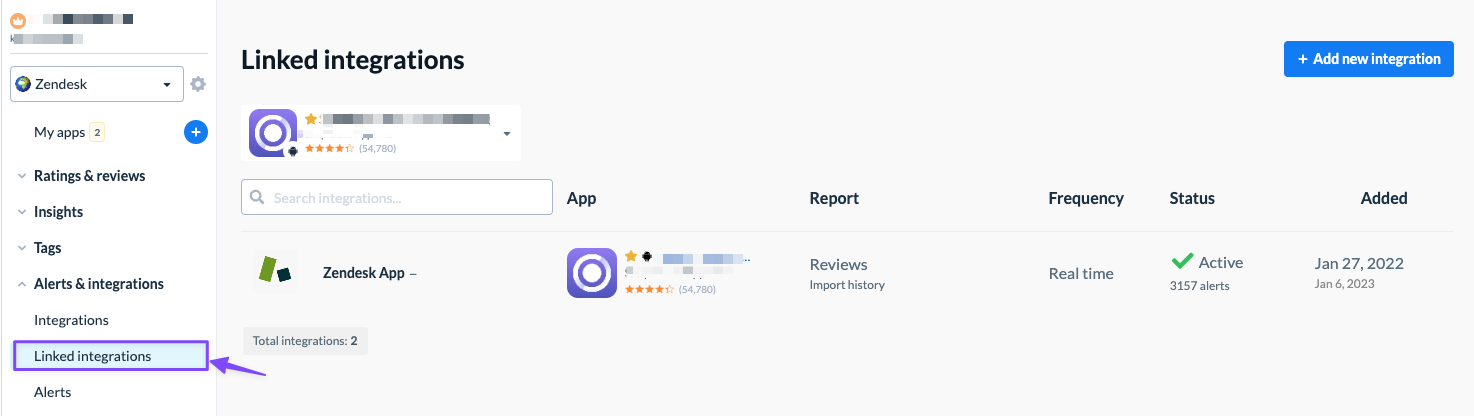The width and height of the screenshot is (1474, 416).
Task: Click the purple app icon in table row
Action: [591, 273]
